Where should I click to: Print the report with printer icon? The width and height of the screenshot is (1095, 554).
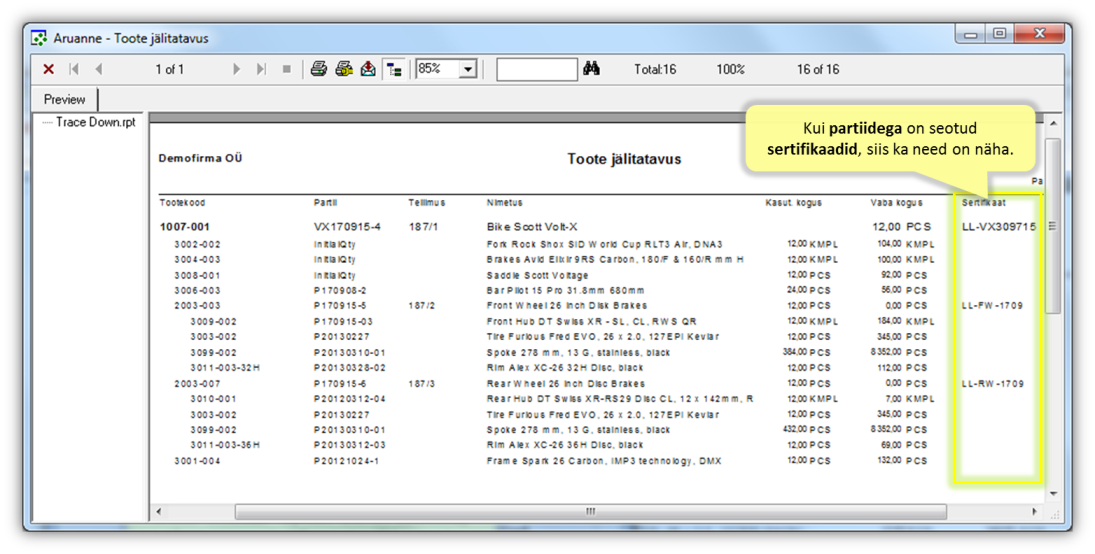point(318,69)
